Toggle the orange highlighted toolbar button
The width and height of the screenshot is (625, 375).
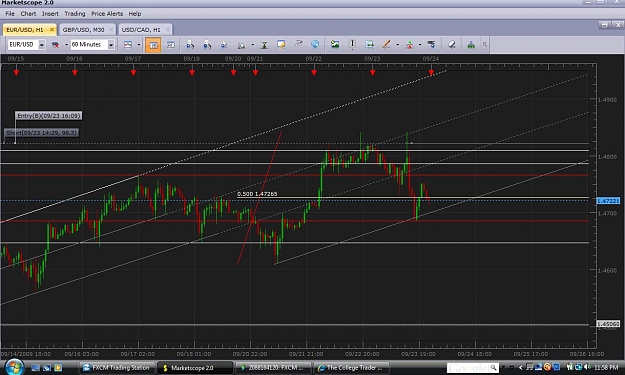point(153,45)
